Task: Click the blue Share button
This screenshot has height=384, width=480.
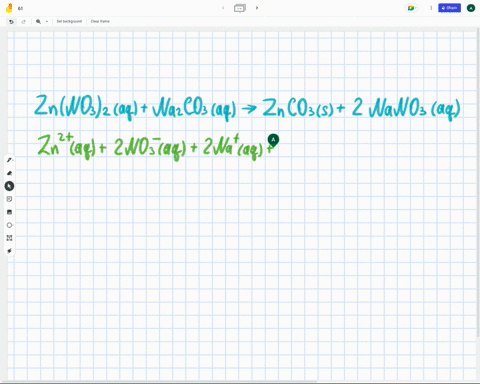Action: [x=449, y=8]
